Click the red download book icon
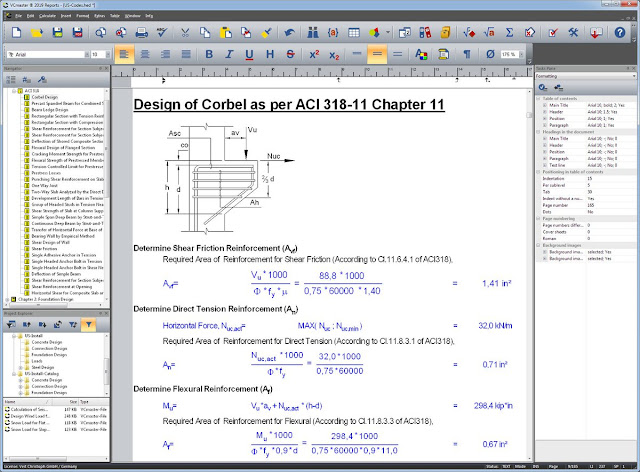 coord(596,32)
